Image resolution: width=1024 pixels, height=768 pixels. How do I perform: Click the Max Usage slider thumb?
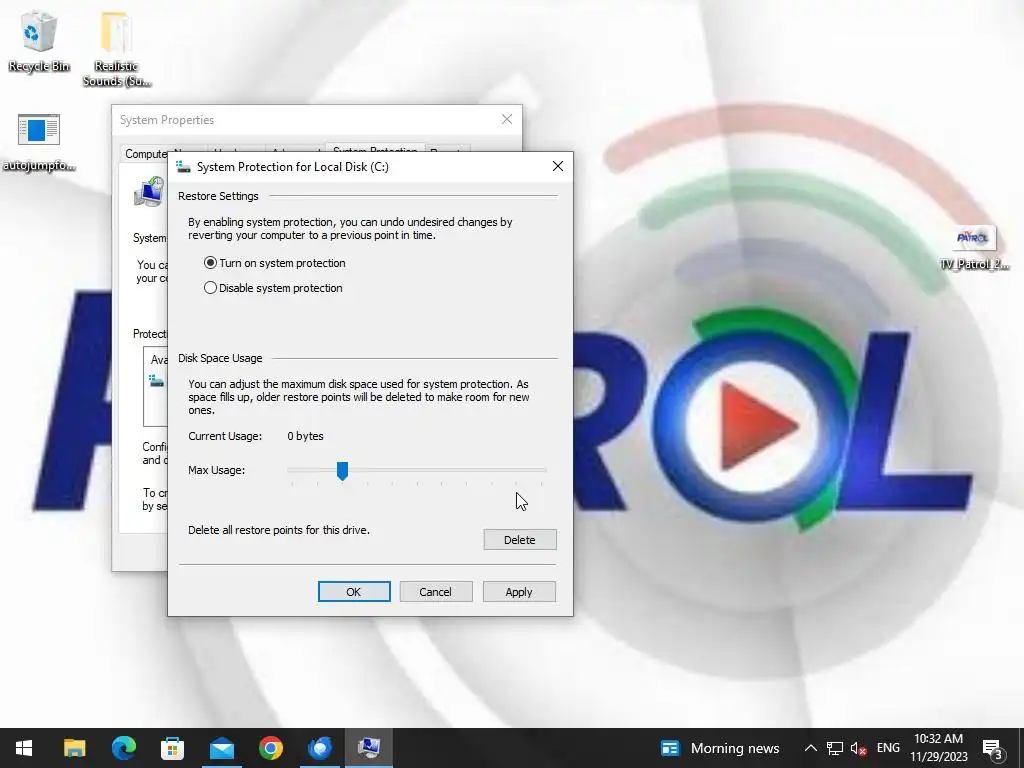342,471
